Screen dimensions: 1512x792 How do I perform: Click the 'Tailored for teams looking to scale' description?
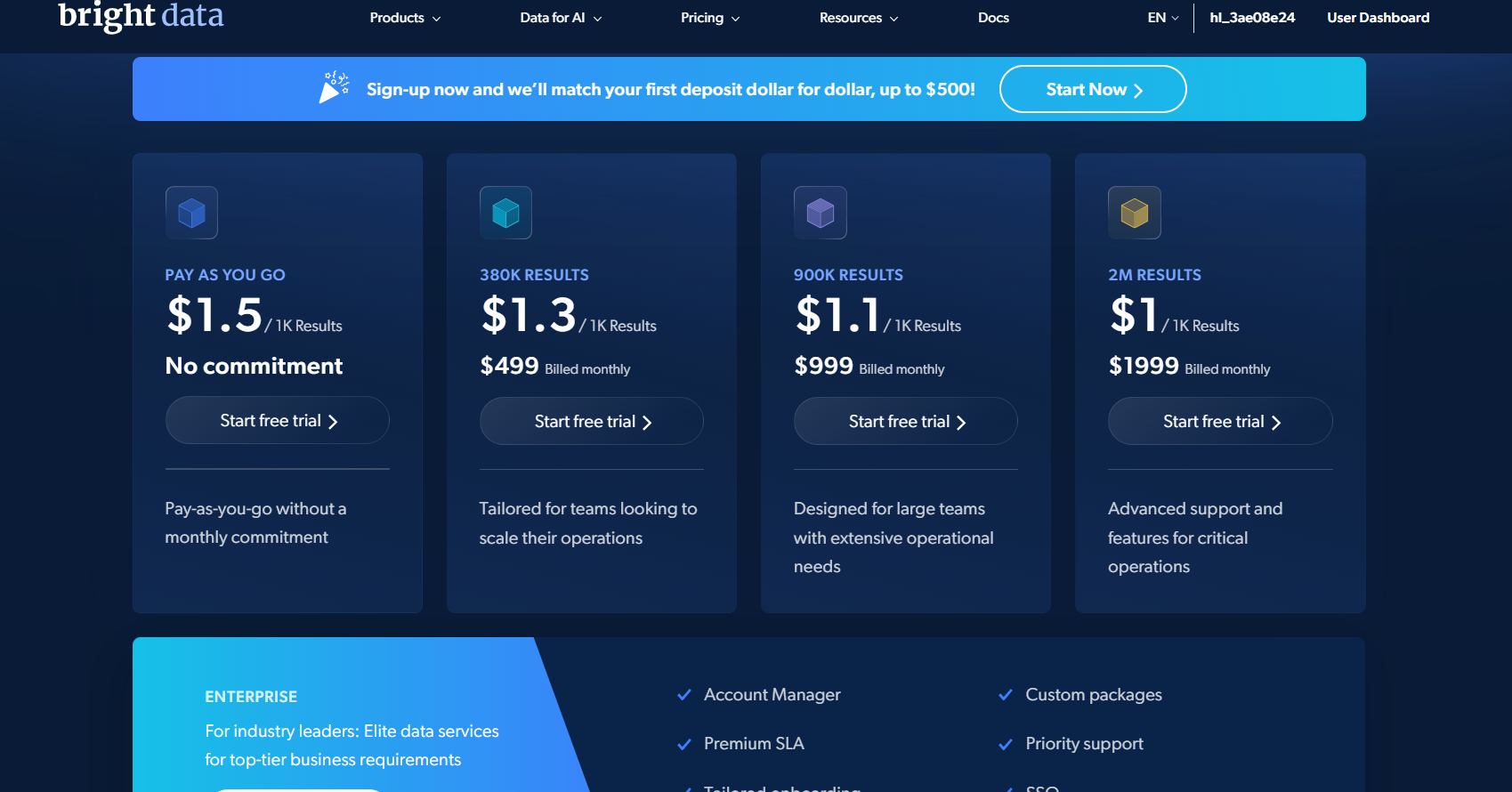click(588, 523)
